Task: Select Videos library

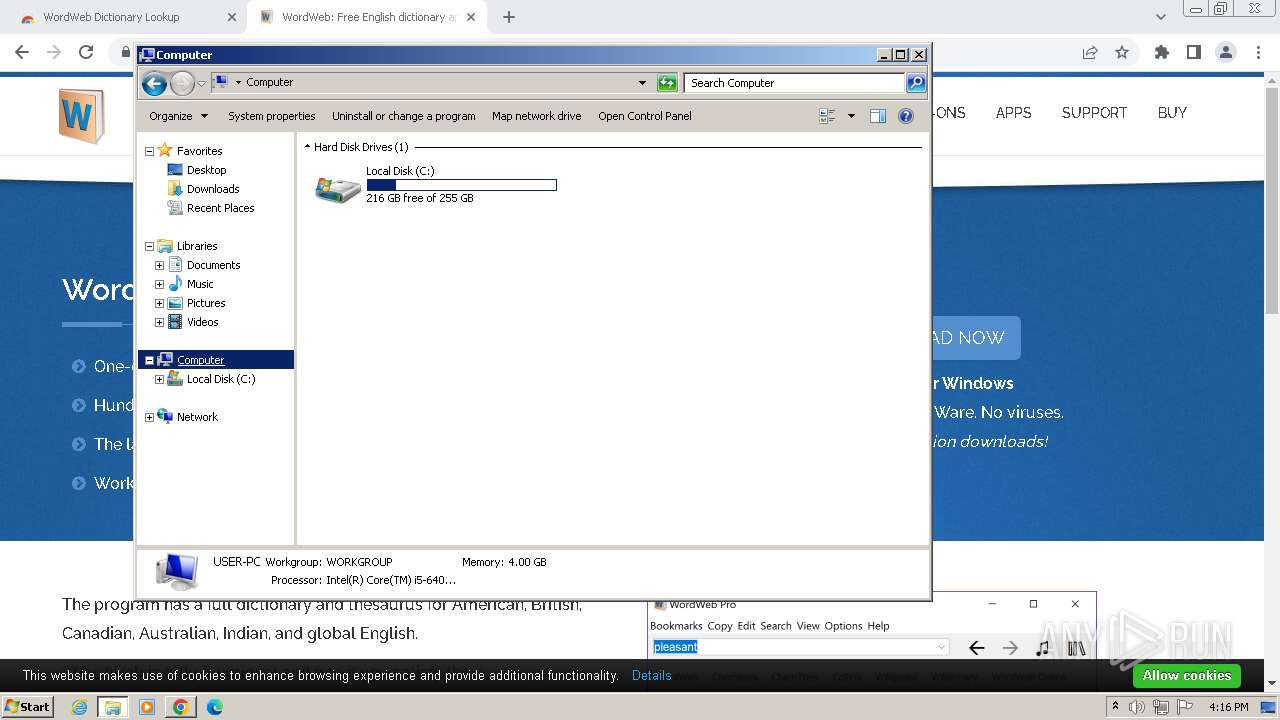Action: 202,322
